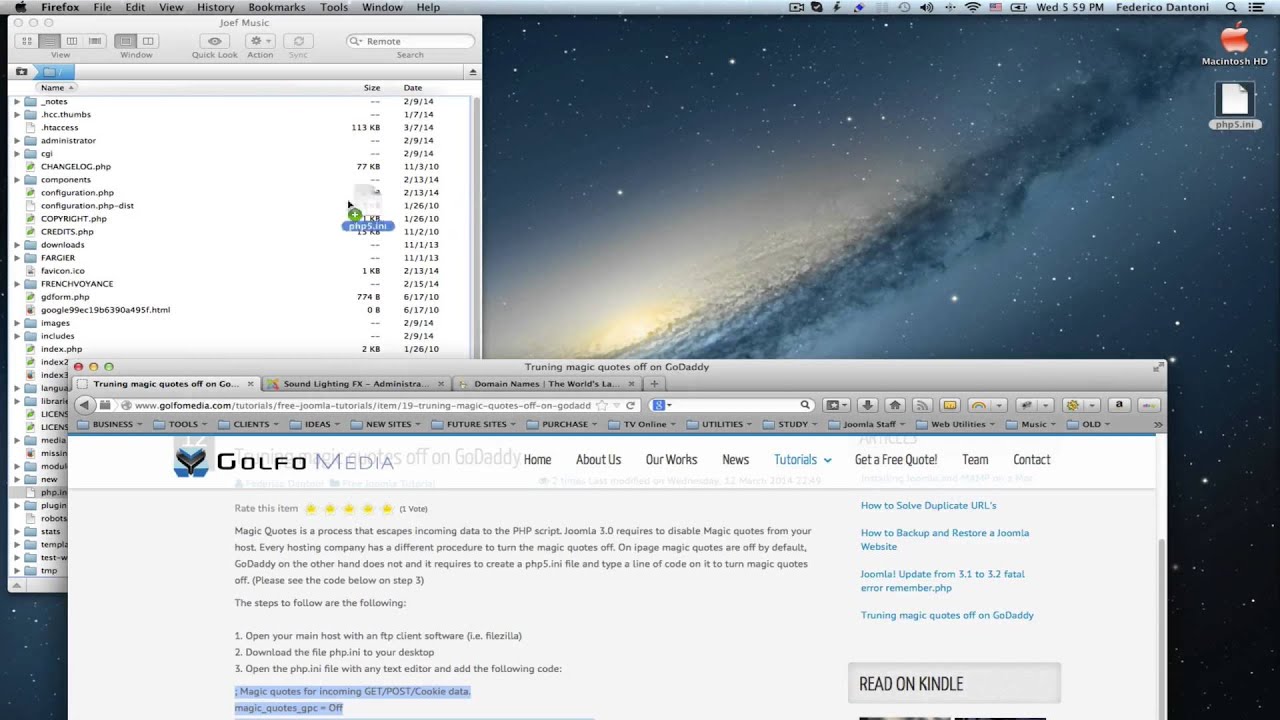
Task: Switch to Domain Names tab
Action: click(x=546, y=384)
